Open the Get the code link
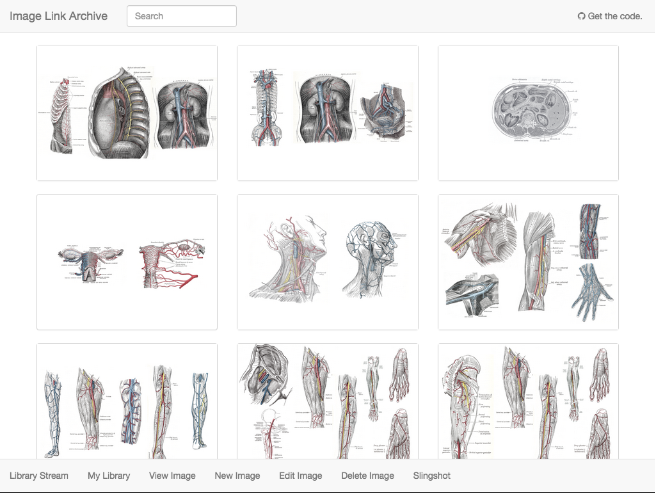The width and height of the screenshot is (655, 493). point(610,16)
